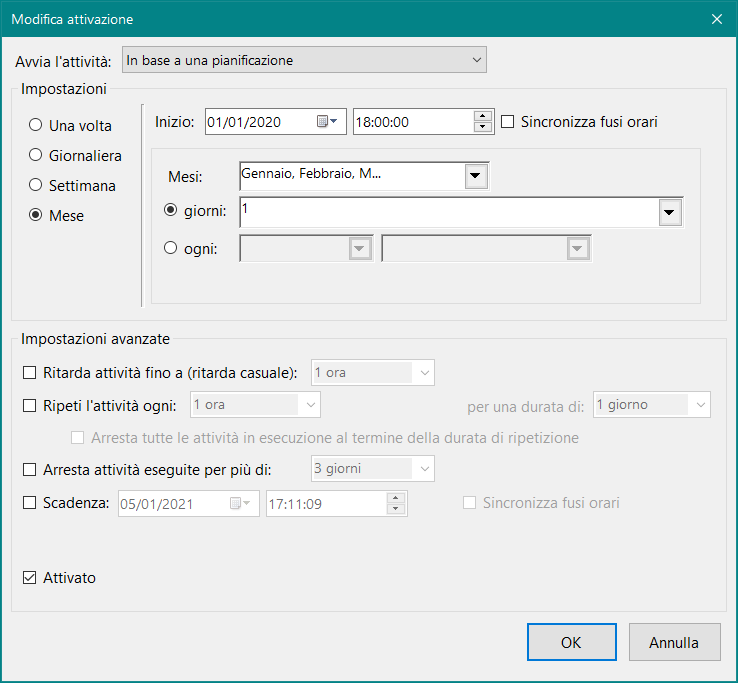Click the Annulla button
This screenshot has height=683, width=738.
click(674, 642)
